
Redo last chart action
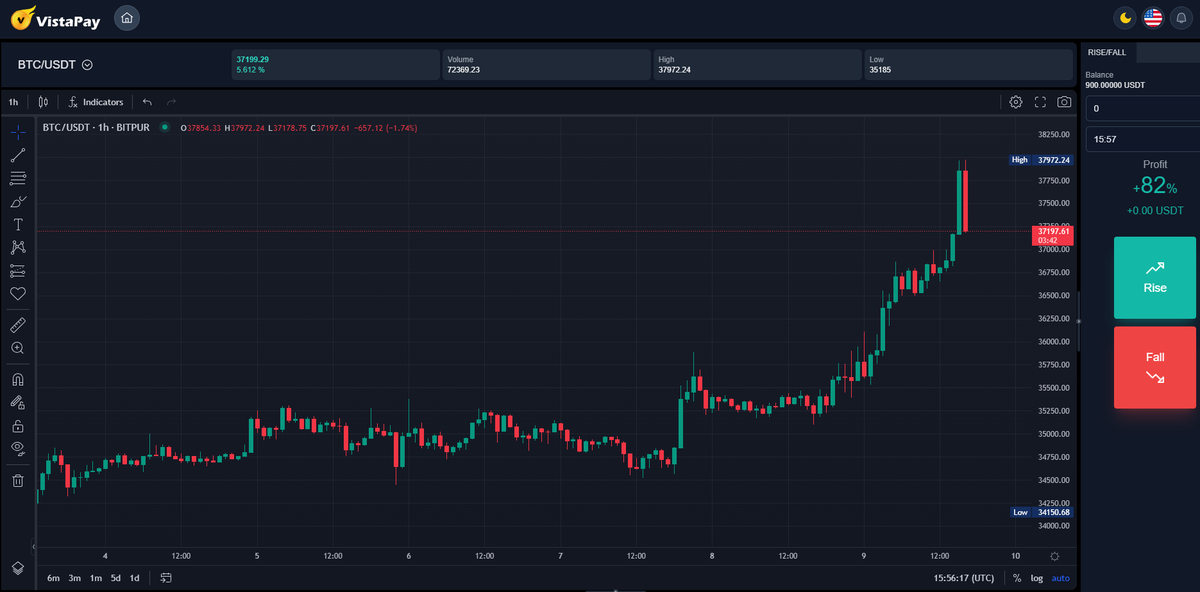[x=171, y=102]
